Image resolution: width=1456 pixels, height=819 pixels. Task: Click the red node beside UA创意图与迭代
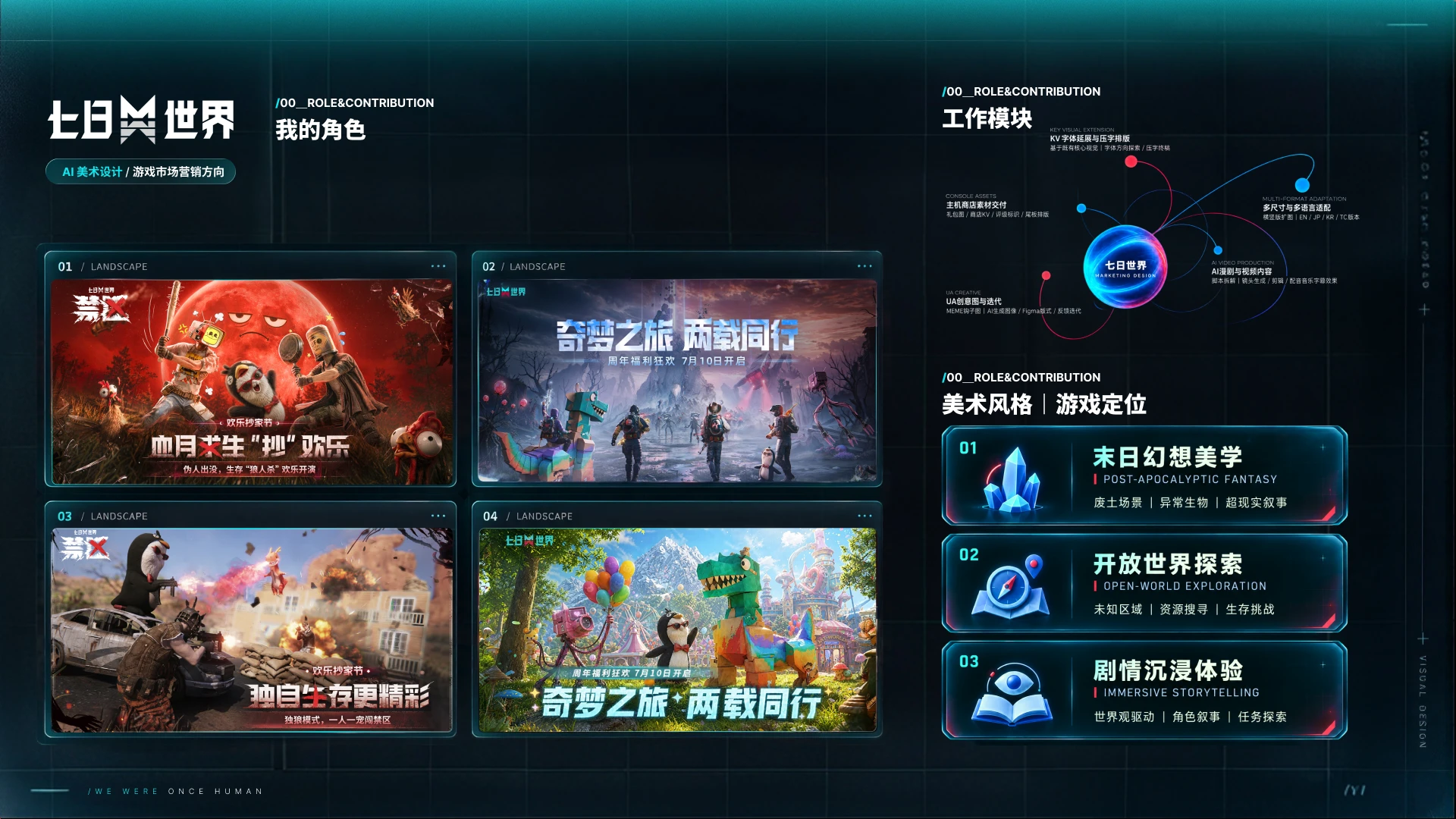[x=1046, y=275]
